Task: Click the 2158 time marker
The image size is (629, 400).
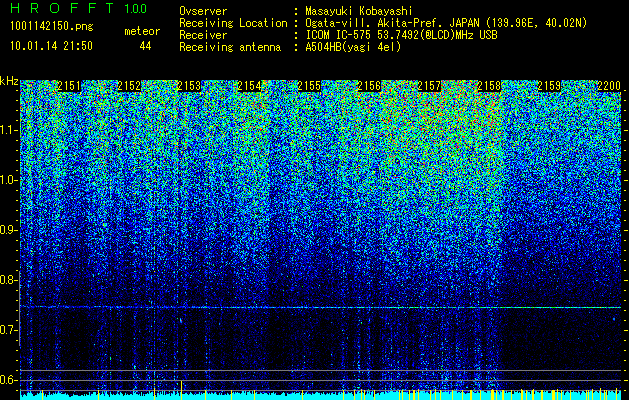Action: tap(489, 86)
